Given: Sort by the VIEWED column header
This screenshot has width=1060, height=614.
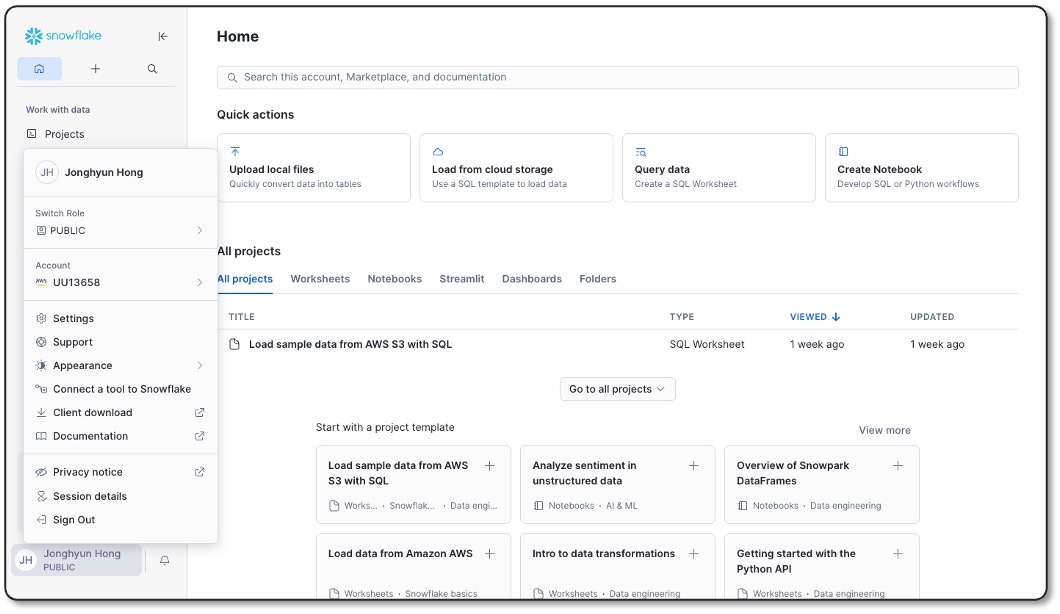Looking at the screenshot, I should 815,316.
